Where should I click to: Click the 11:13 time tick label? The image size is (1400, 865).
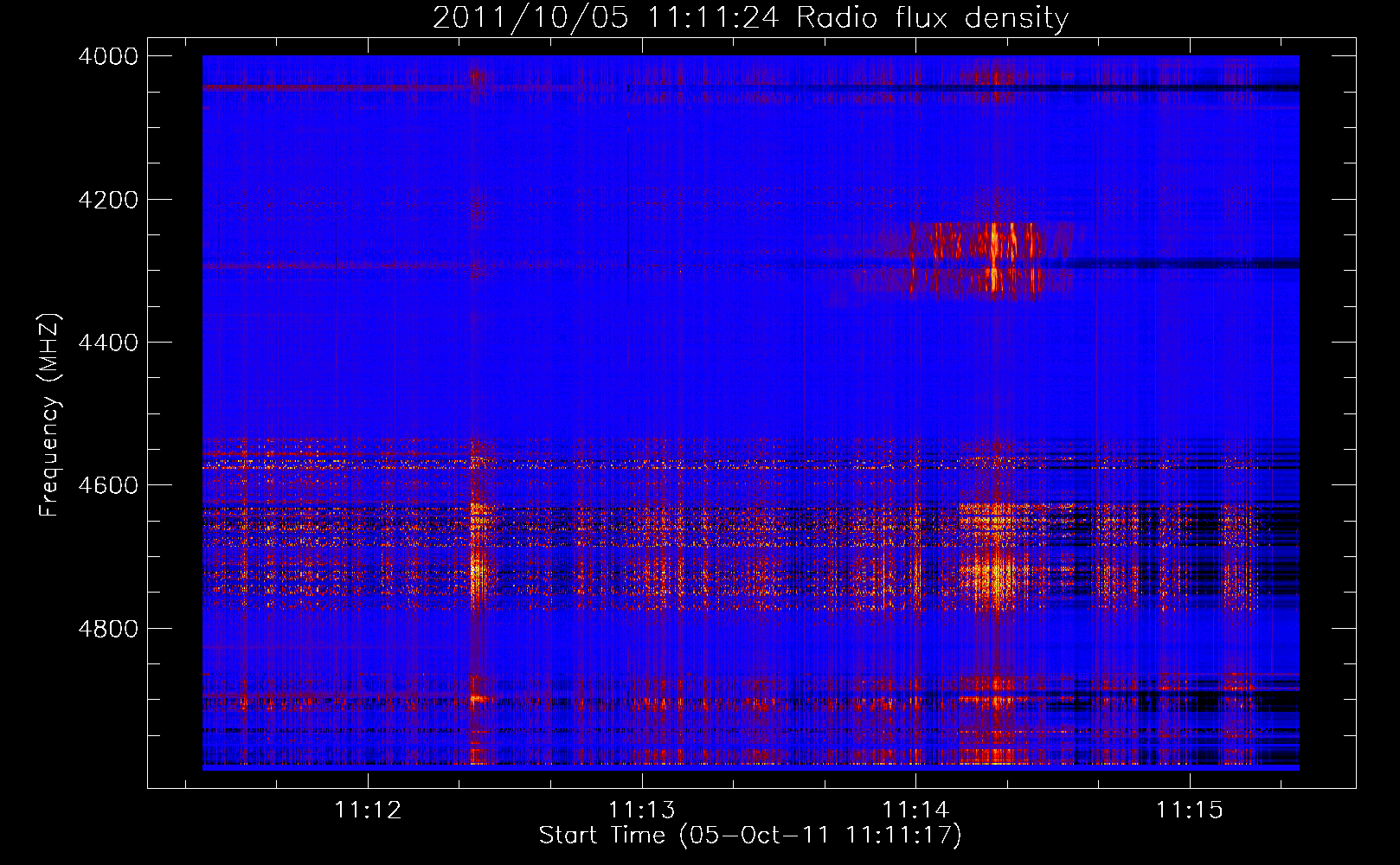[642, 811]
